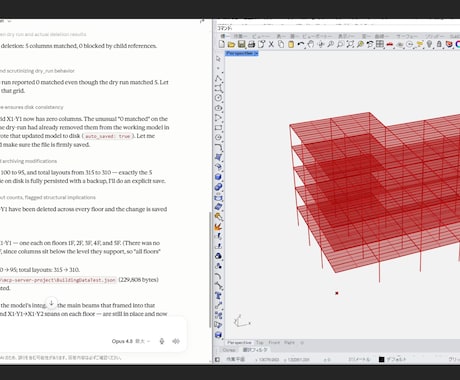
Task: Paste from the yellow clipboard icon
Action: pyautogui.click(x=291, y=44)
